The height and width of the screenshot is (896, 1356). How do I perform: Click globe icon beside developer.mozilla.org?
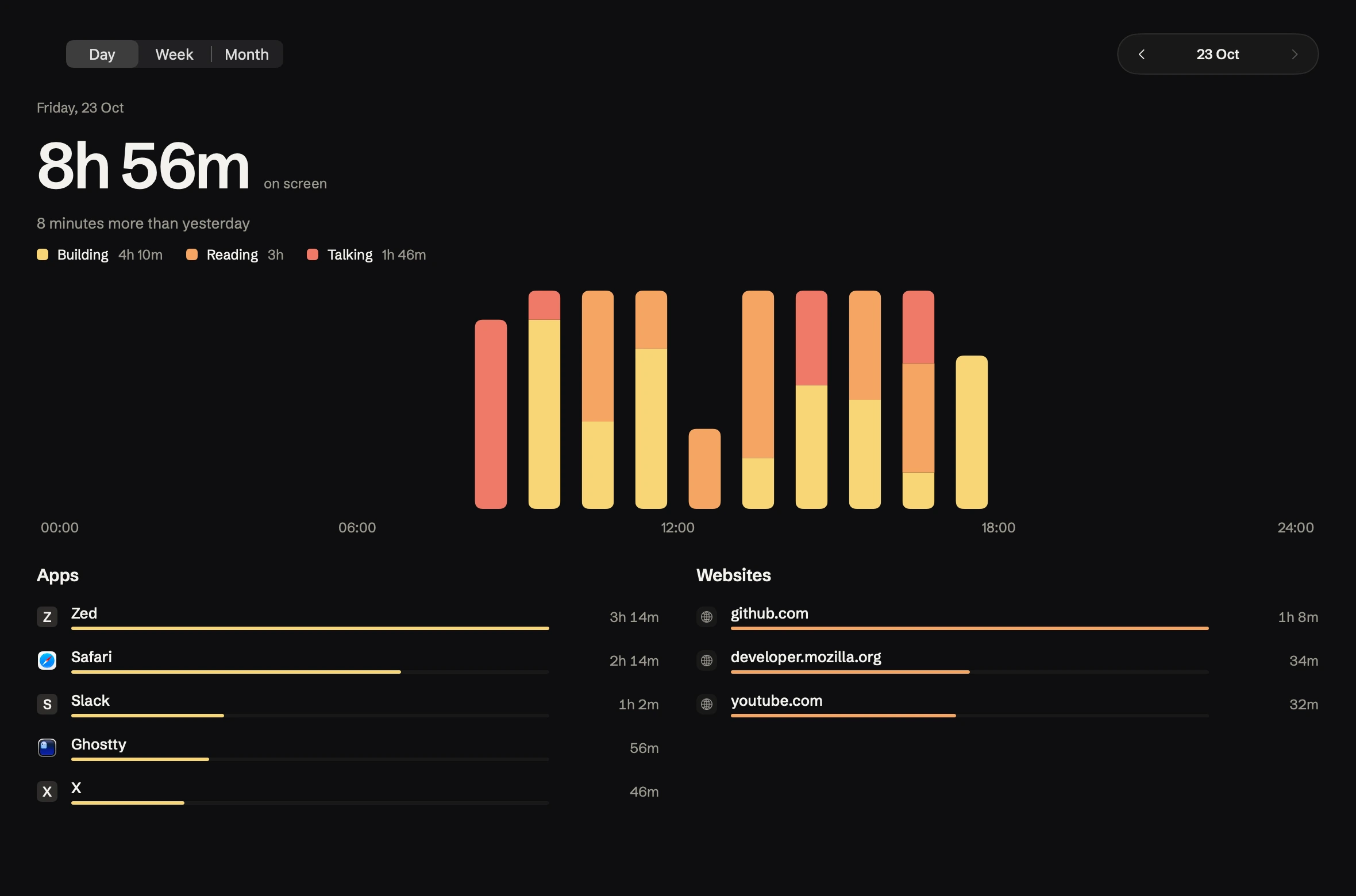tap(707, 661)
